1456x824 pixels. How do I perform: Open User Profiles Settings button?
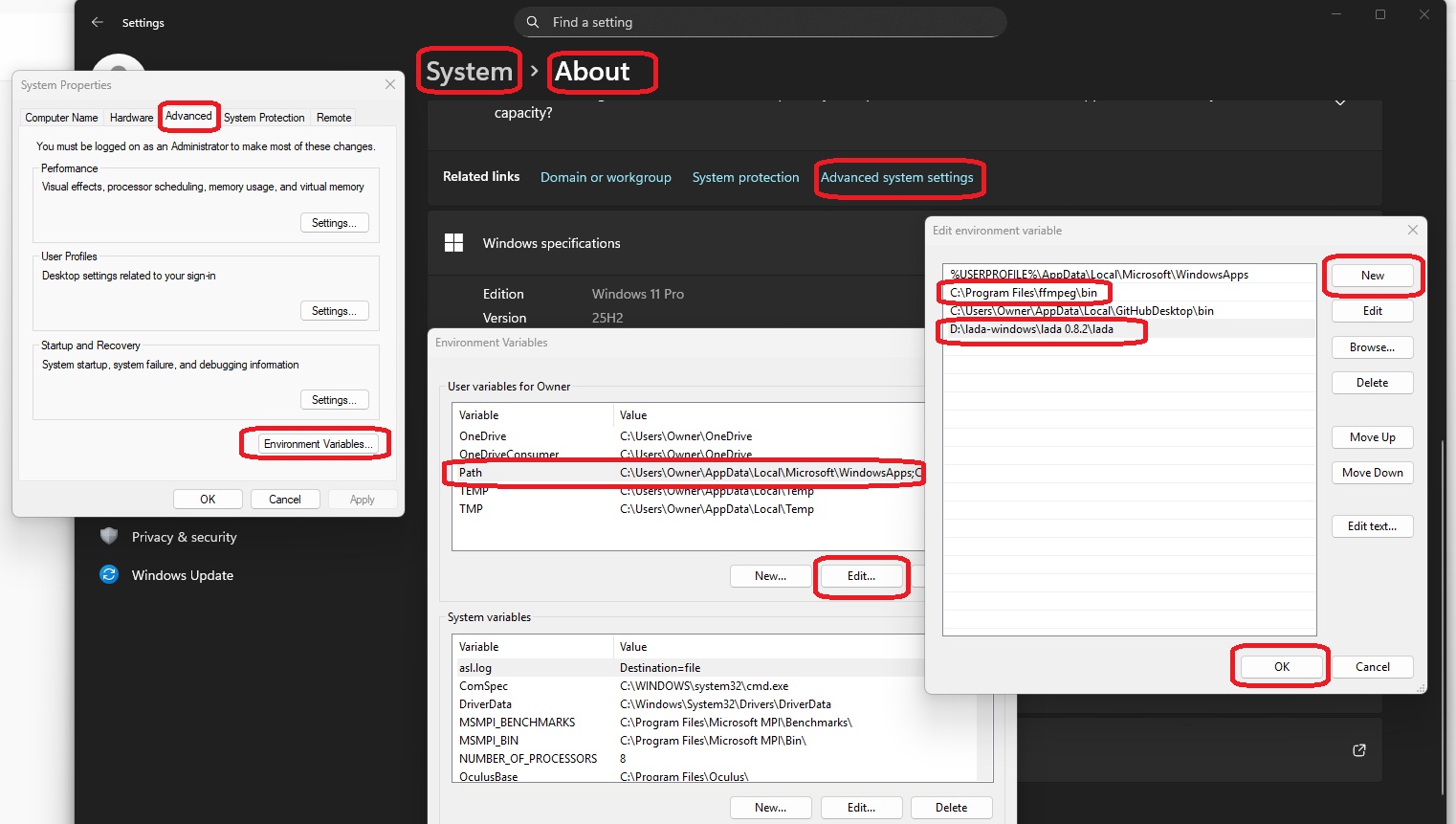(334, 311)
